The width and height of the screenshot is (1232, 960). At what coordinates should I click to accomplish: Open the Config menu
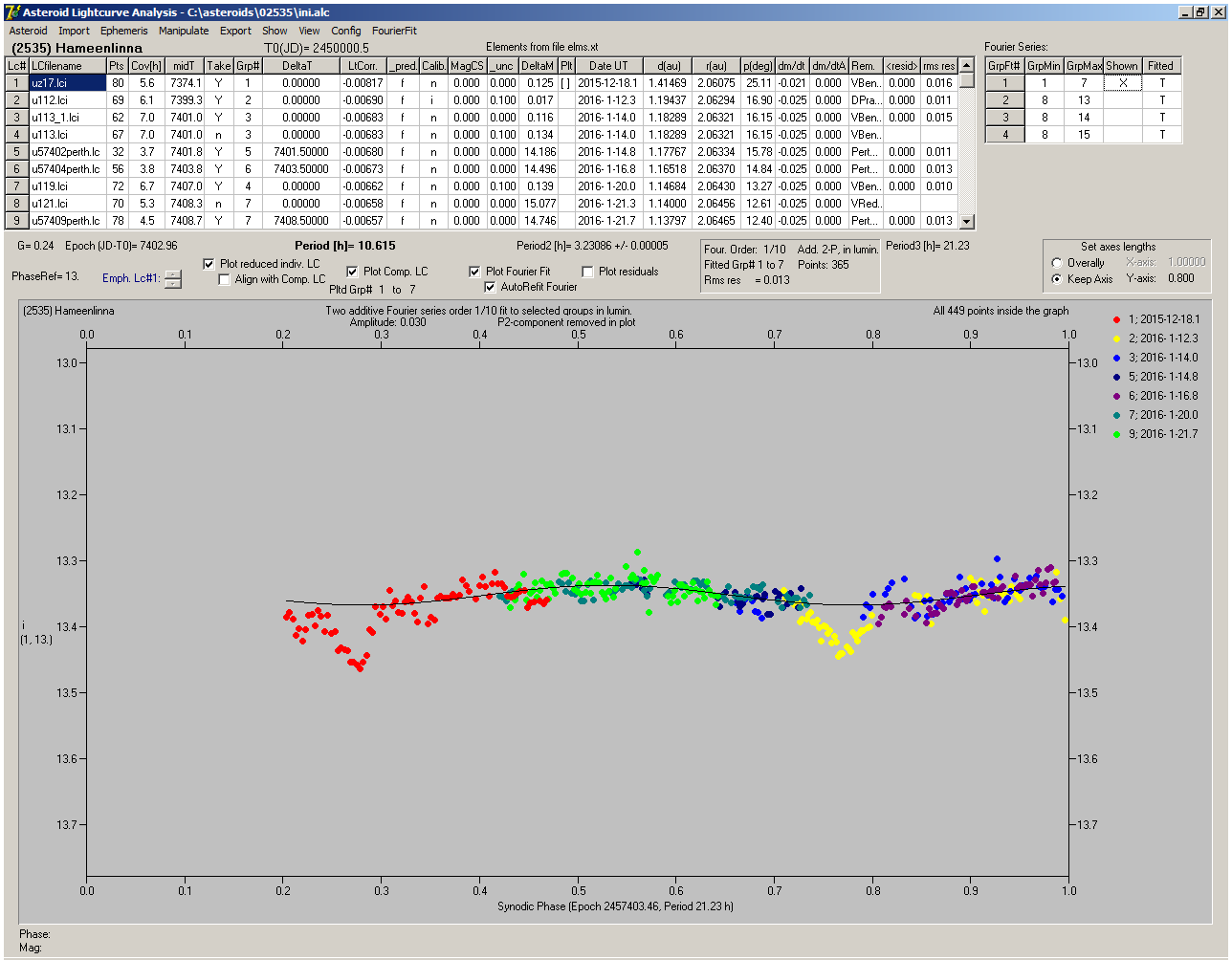346,31
